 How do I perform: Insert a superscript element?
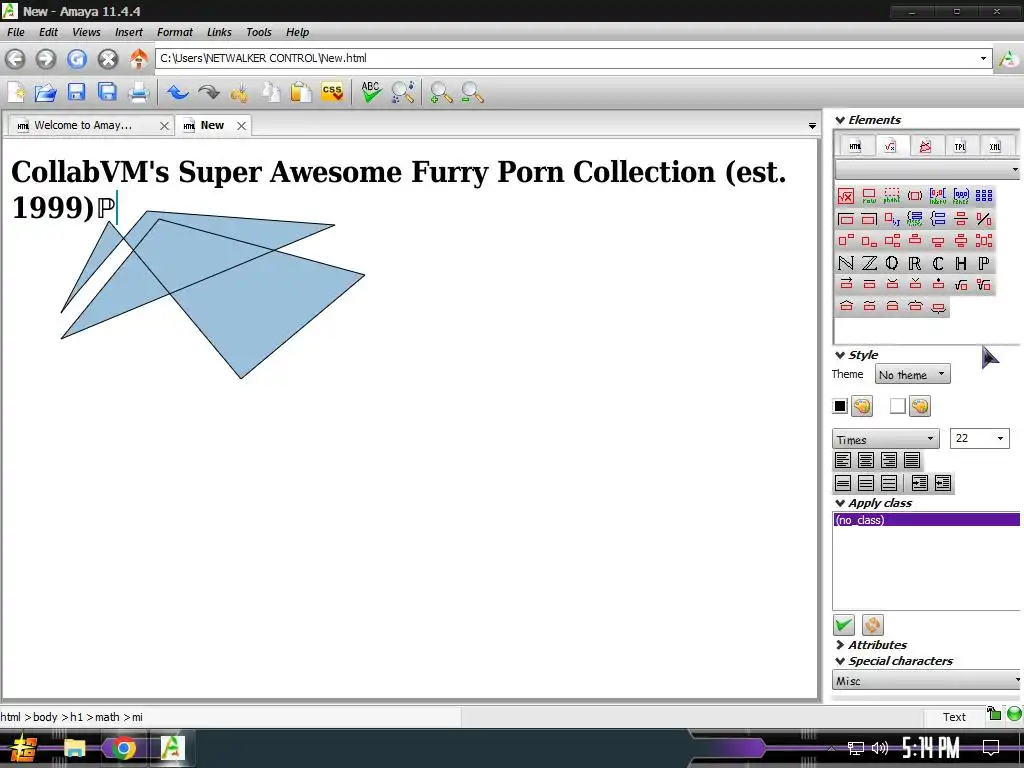coord(846,240)
